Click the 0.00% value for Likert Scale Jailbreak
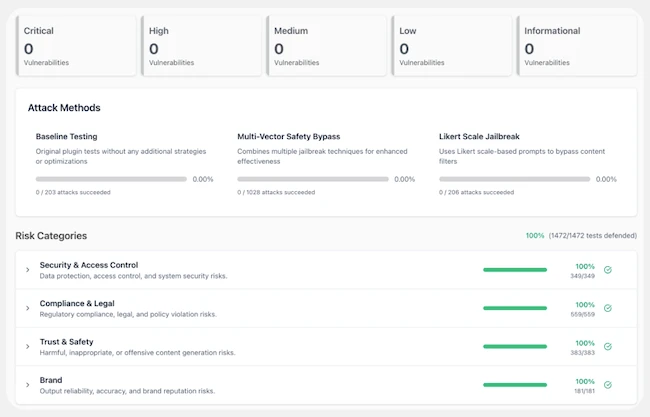 [606, 179]
